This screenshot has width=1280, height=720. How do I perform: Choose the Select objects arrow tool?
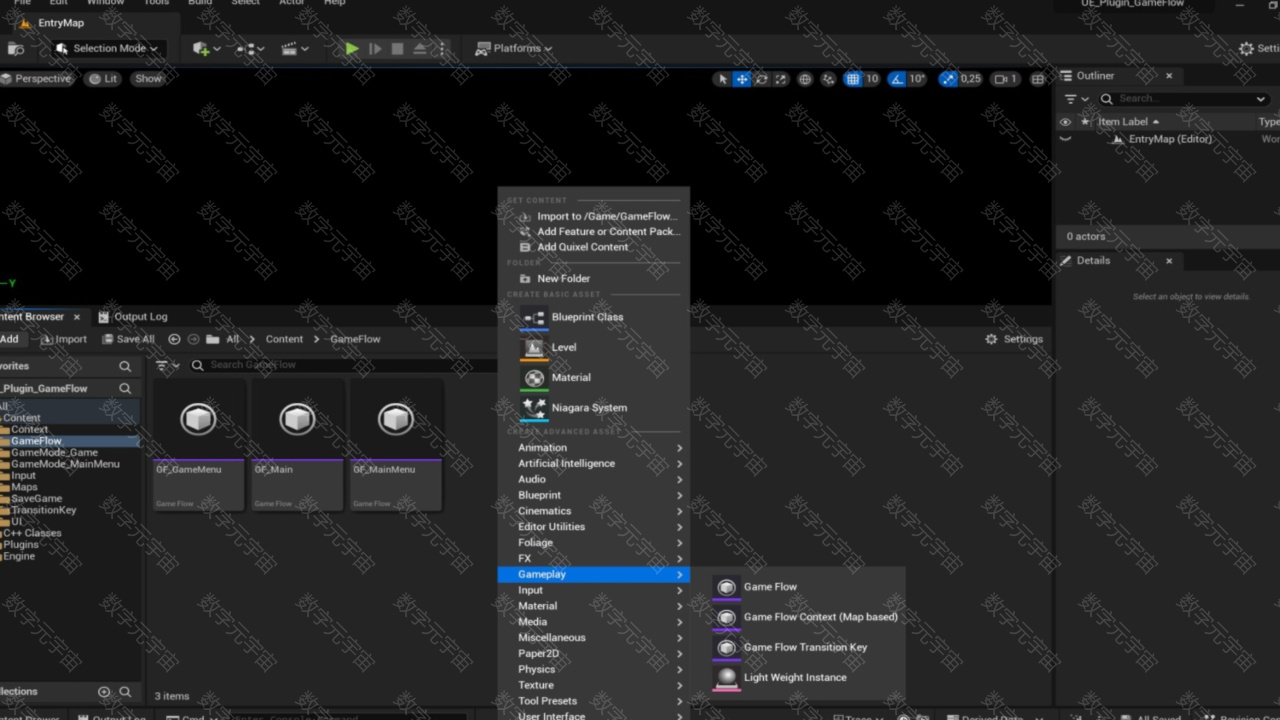coord(722,79)
